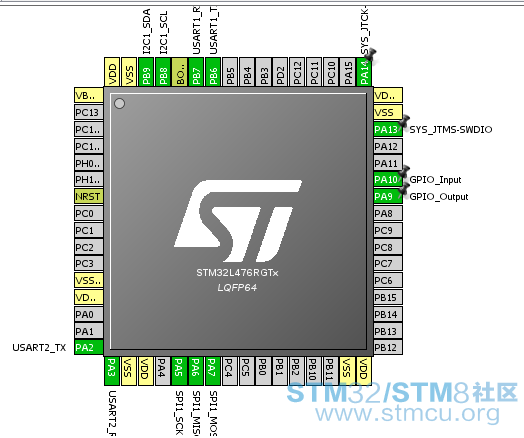The image size is (524, 438).
Task: Click the PC8 pin
Action: (x=388, y=247)
